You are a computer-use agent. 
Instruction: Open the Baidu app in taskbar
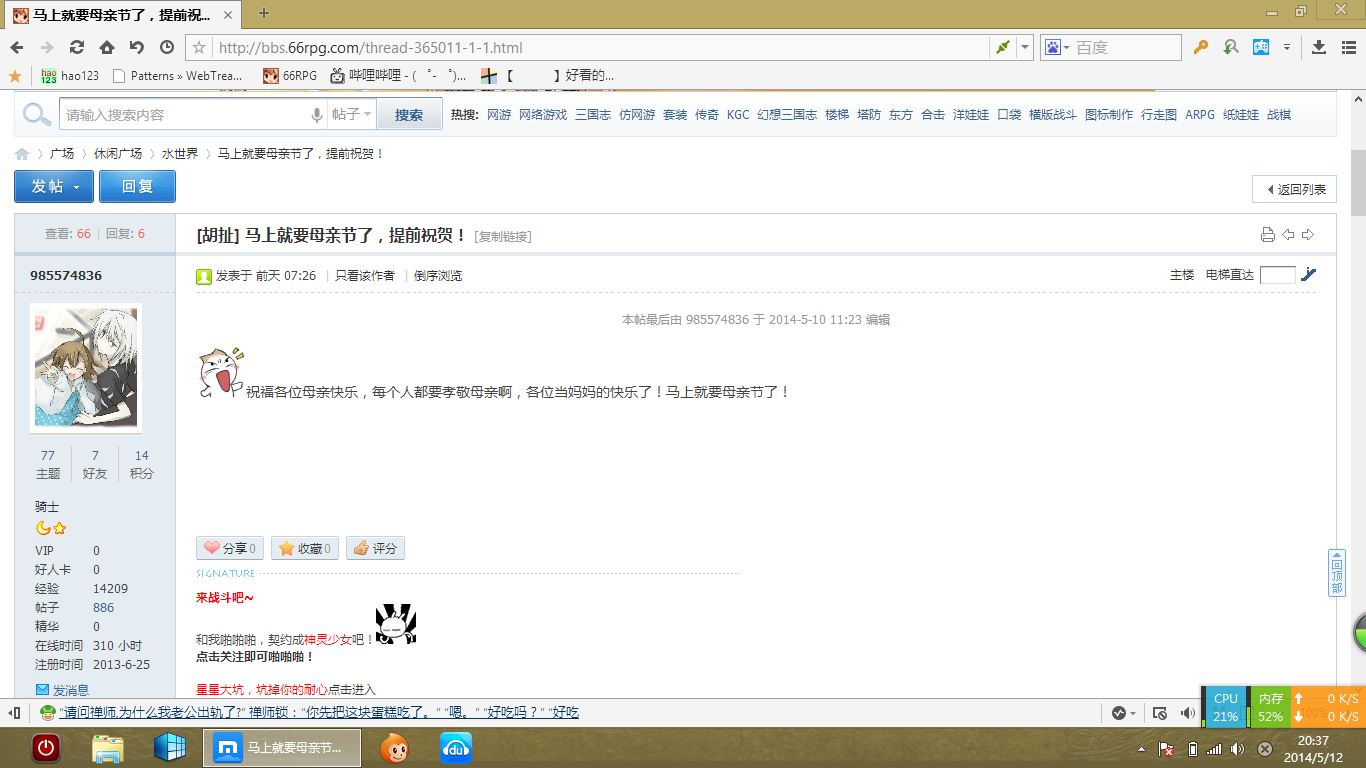coord(456,747)
